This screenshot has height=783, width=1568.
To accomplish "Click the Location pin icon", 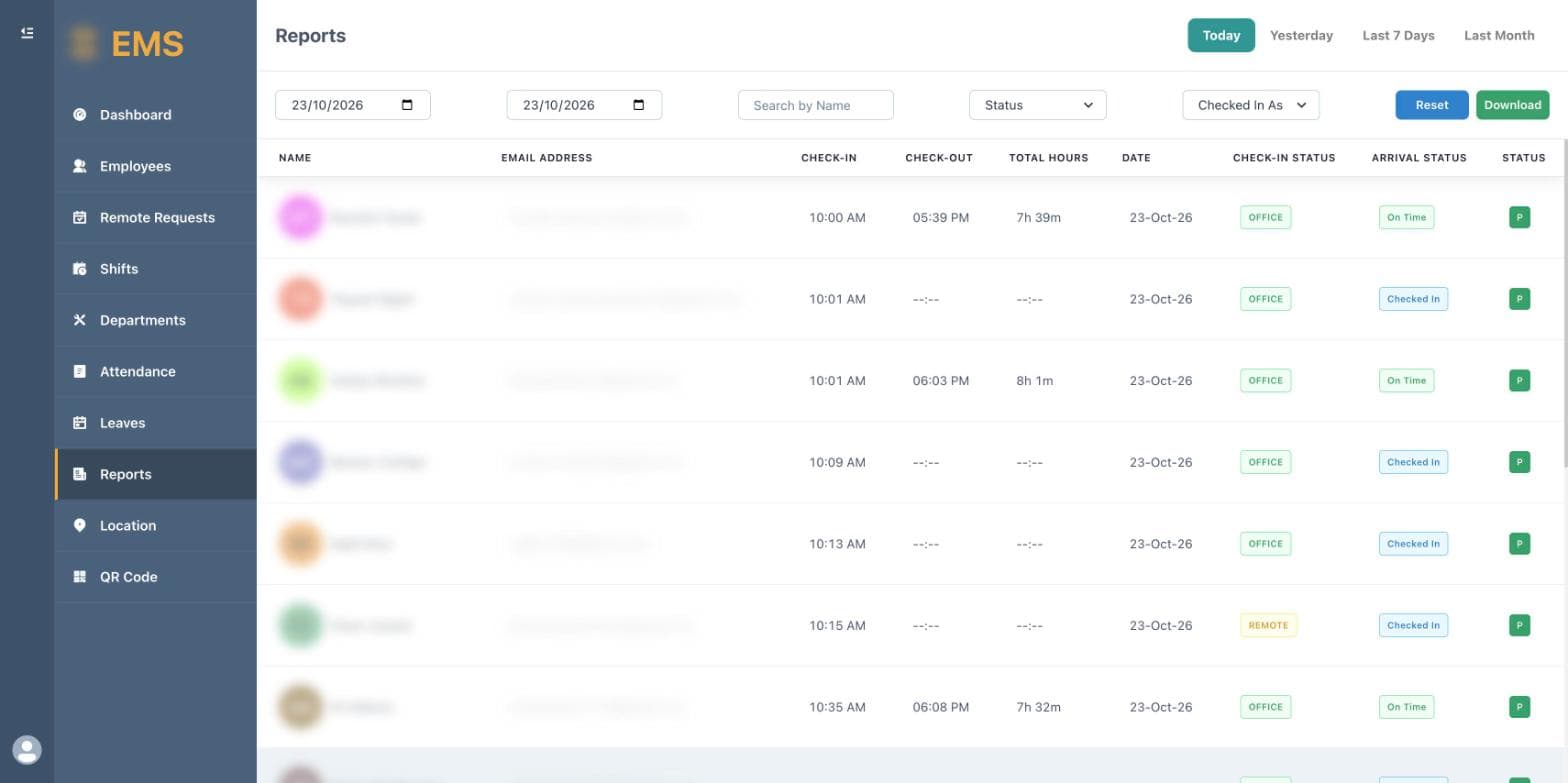I will [x=80, y=525].
